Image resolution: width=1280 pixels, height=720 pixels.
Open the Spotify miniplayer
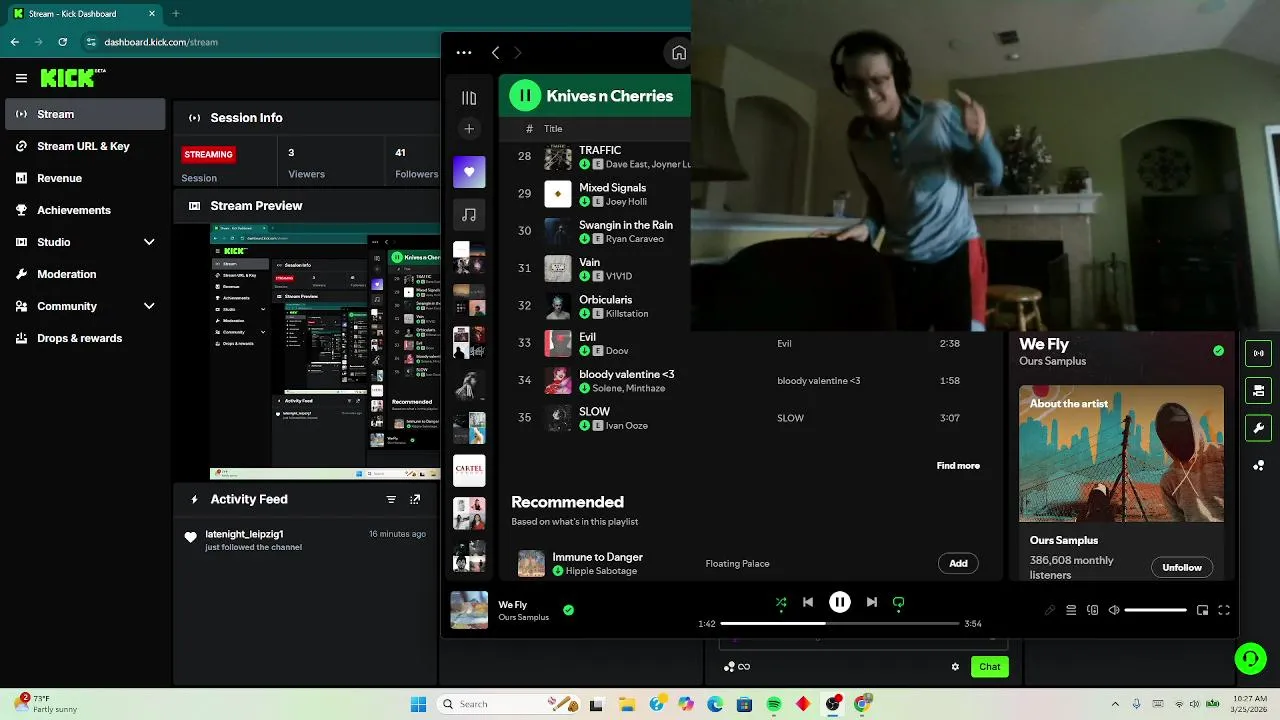[1202, 610]
